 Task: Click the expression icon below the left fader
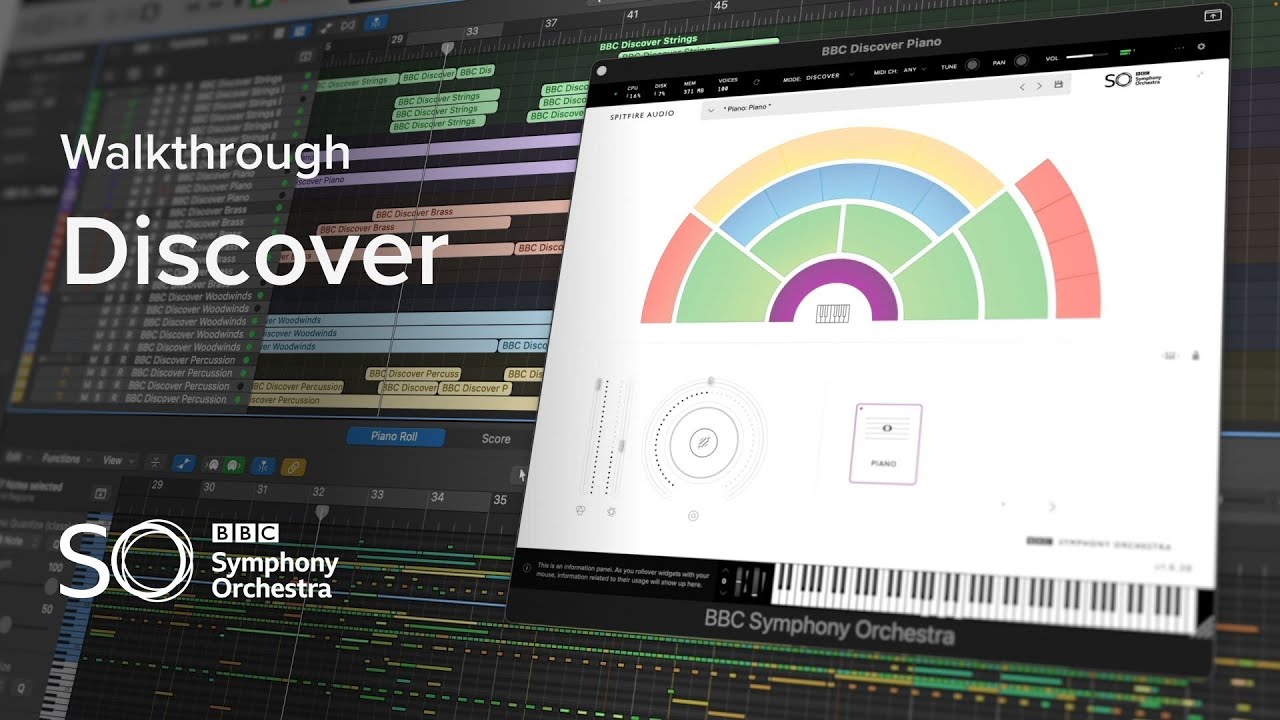(581, 510)
